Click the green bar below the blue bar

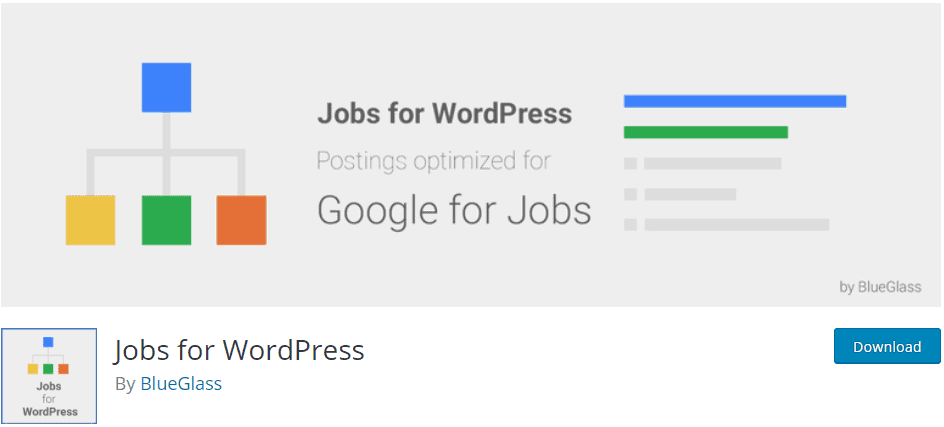[706, 132]
